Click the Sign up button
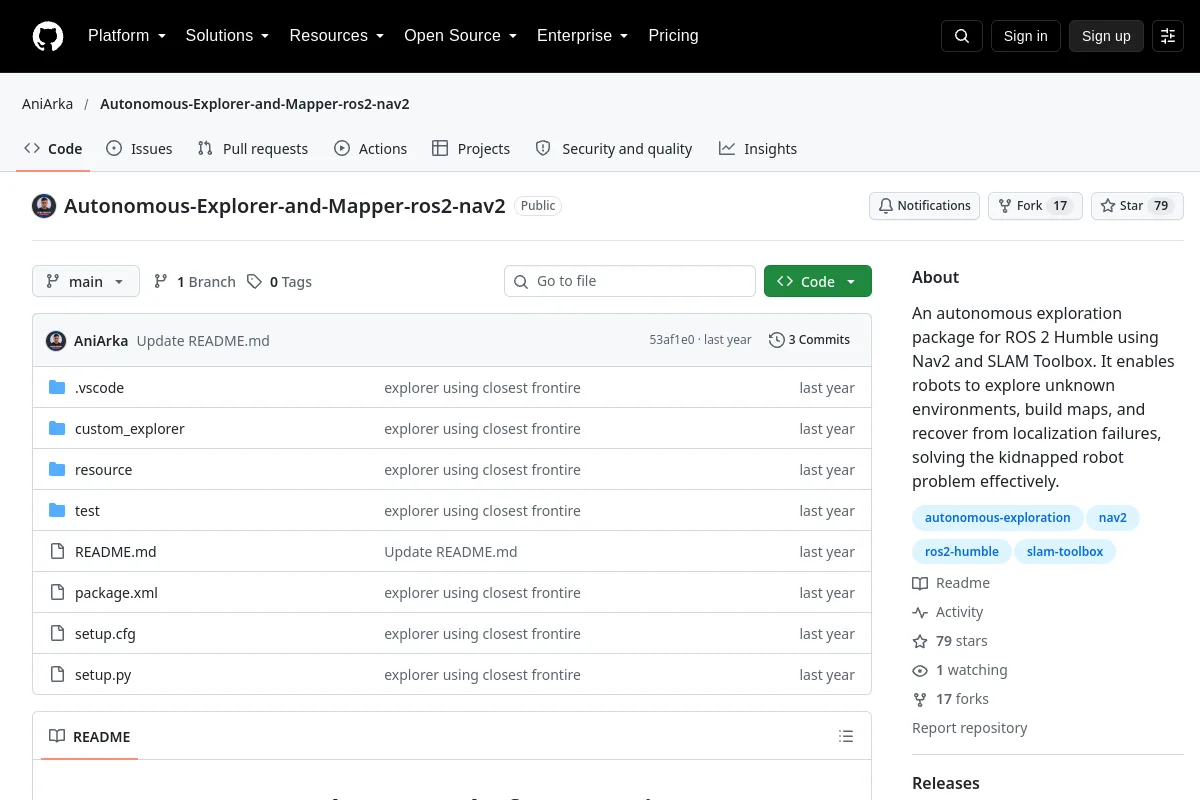Viewport: 1200px width, 800px height. [x=1106, y=36]
